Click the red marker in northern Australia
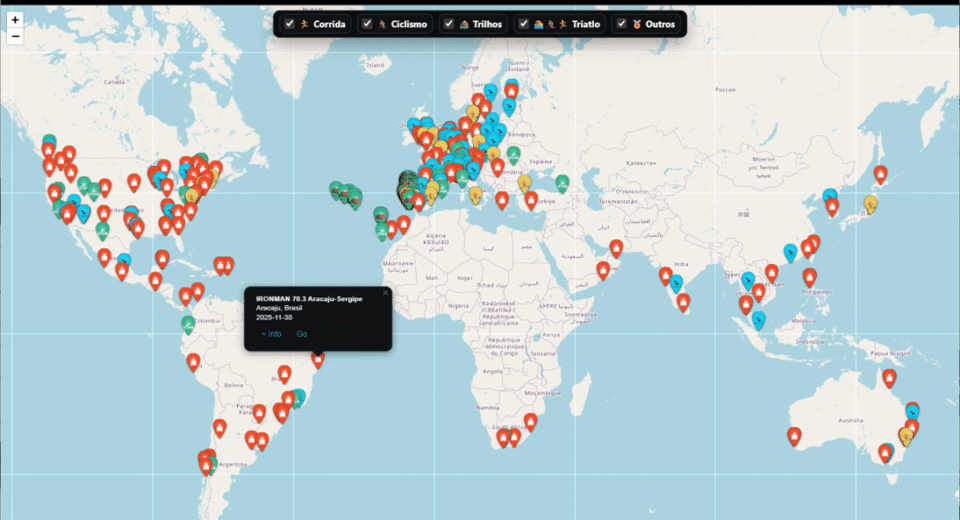The width and height of the screenshot is (960, 520). tap(889, 377)
